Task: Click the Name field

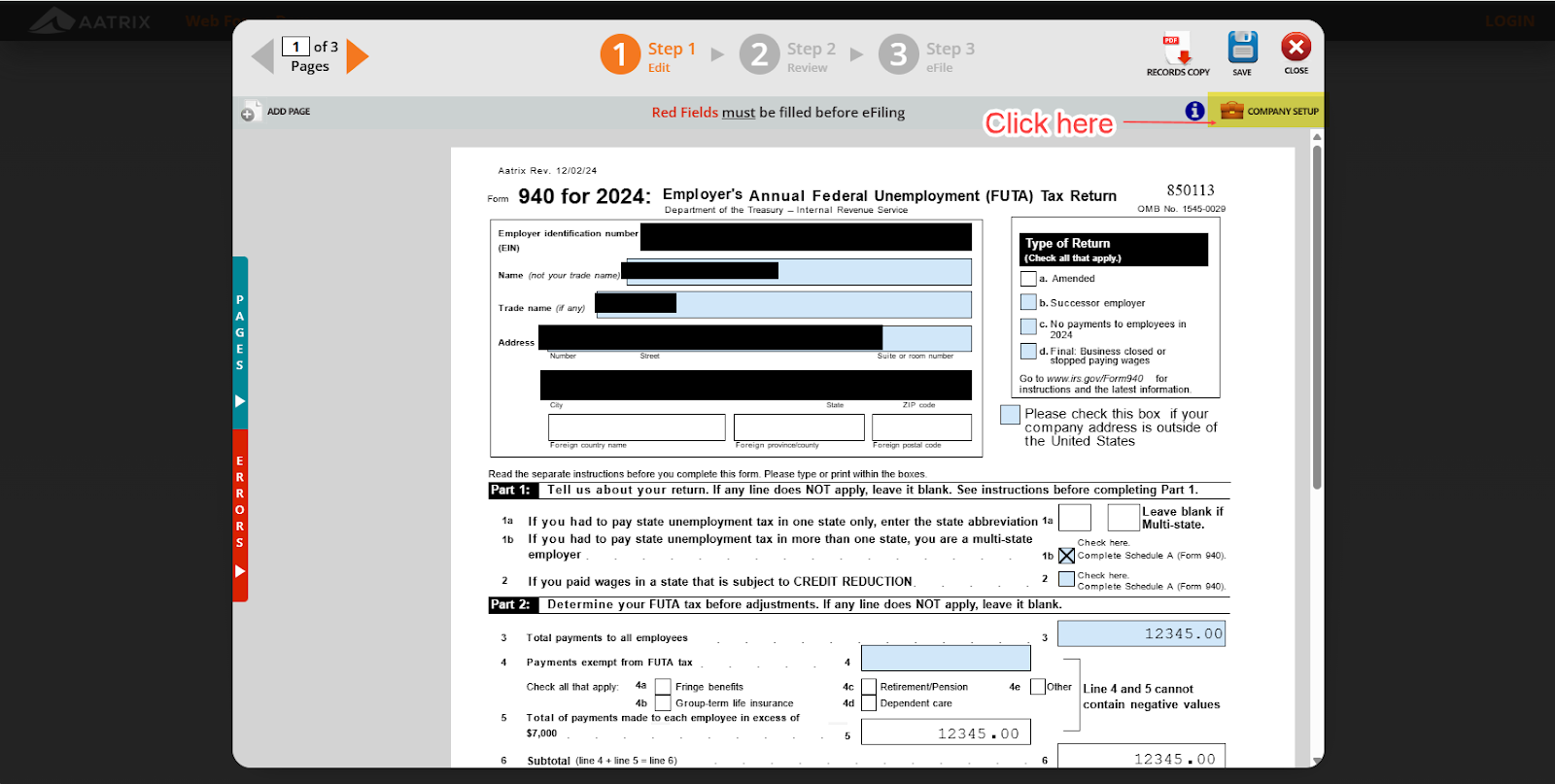Action: click(799, 272)
